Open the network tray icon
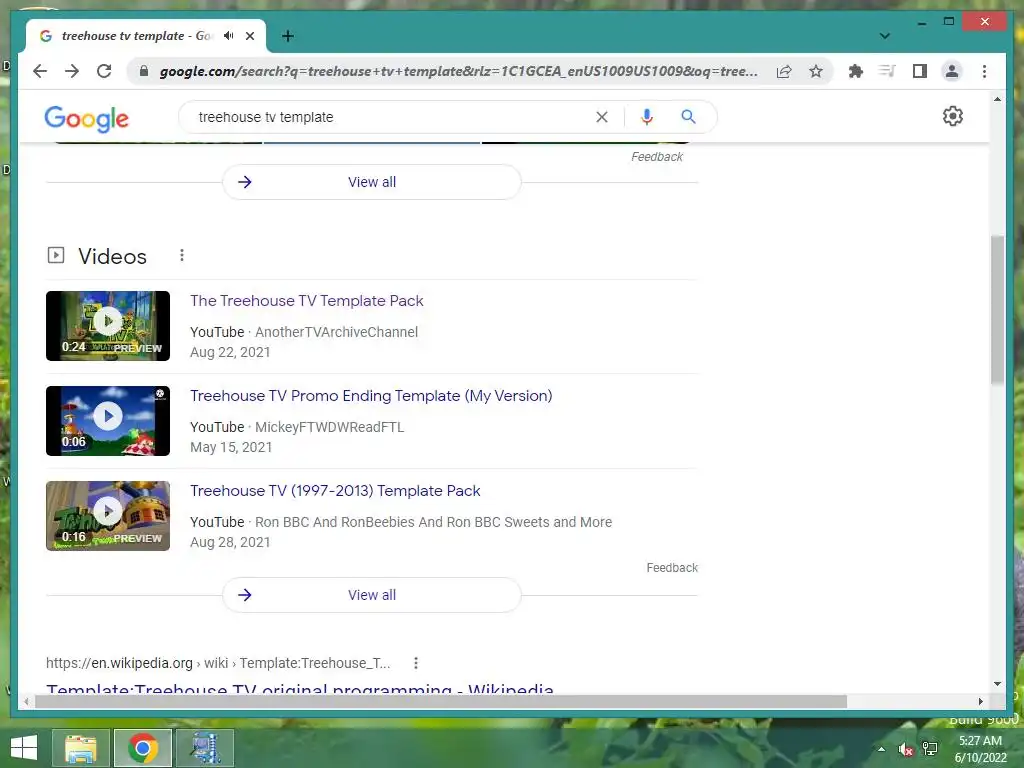Viewport: 1024px width, 768px height. point(930,749)
